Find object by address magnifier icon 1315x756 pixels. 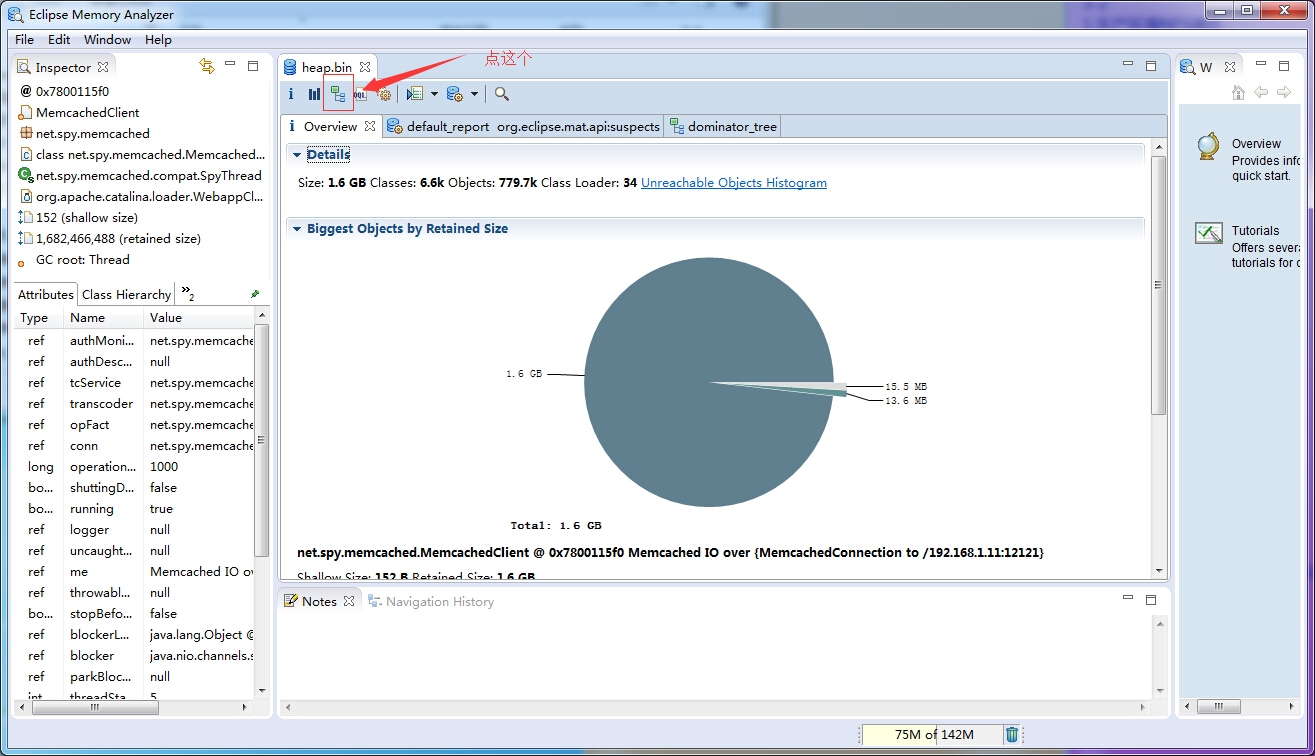502,94
